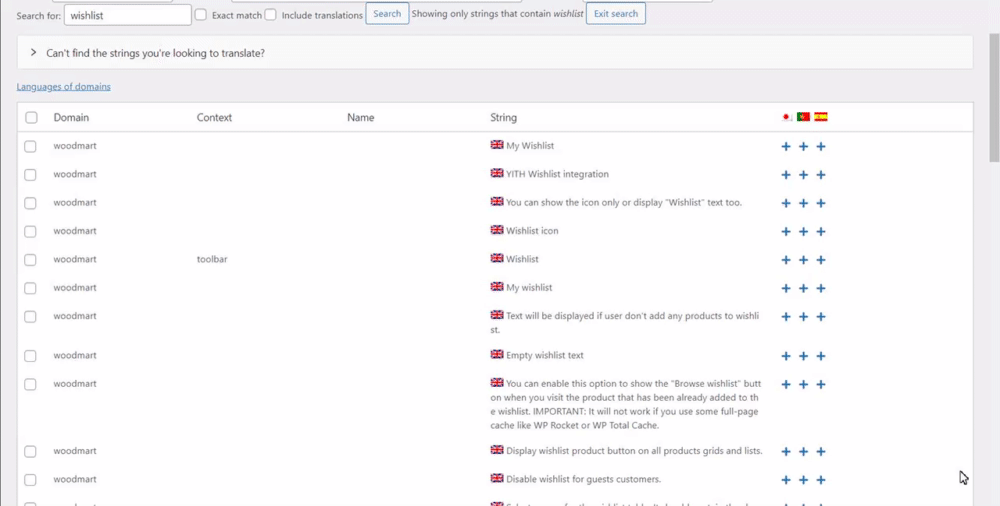
Task: Focus the Search for input field
Action: tap(128, 15)
